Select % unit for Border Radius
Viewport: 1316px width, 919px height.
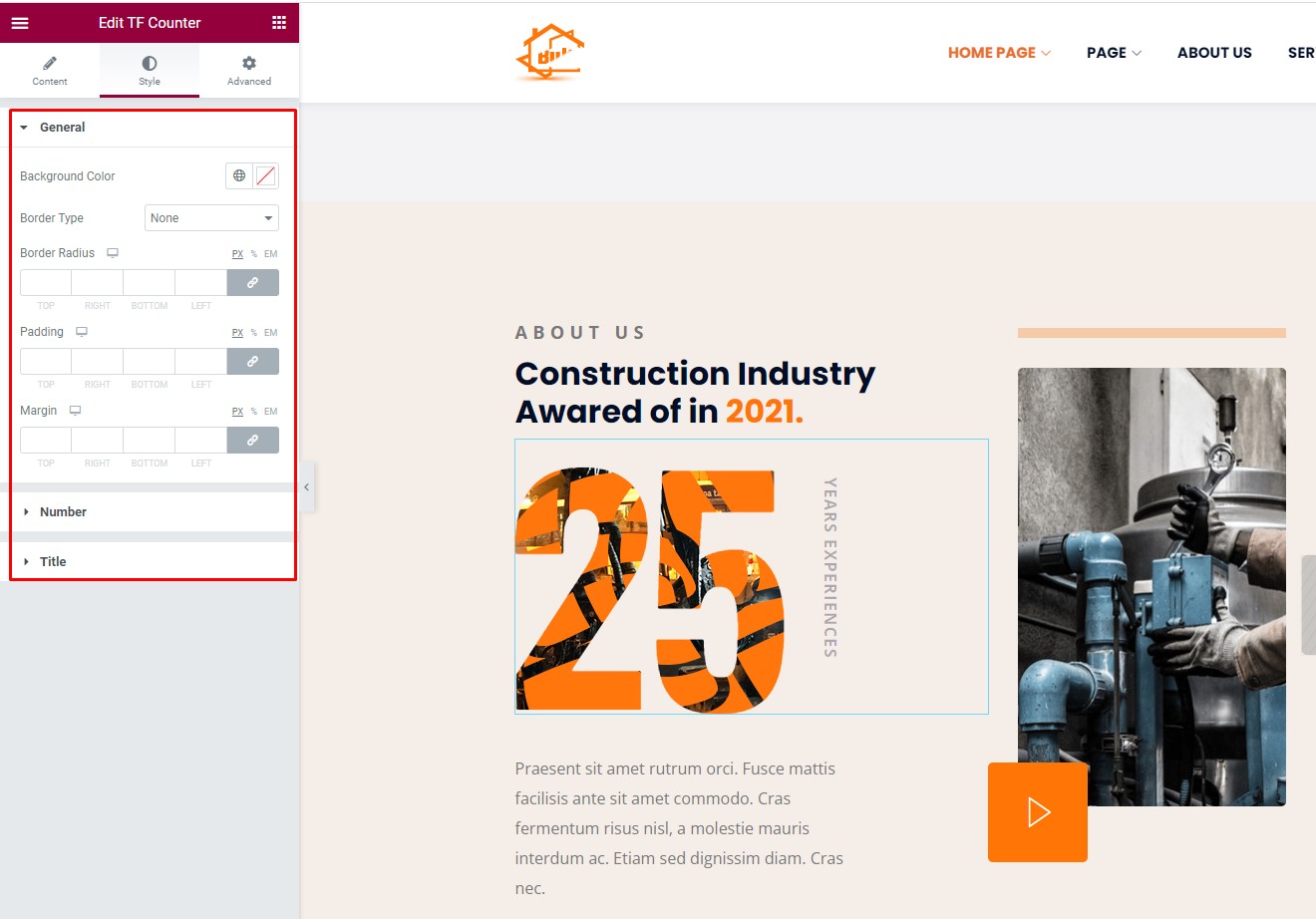coord(254,254)
